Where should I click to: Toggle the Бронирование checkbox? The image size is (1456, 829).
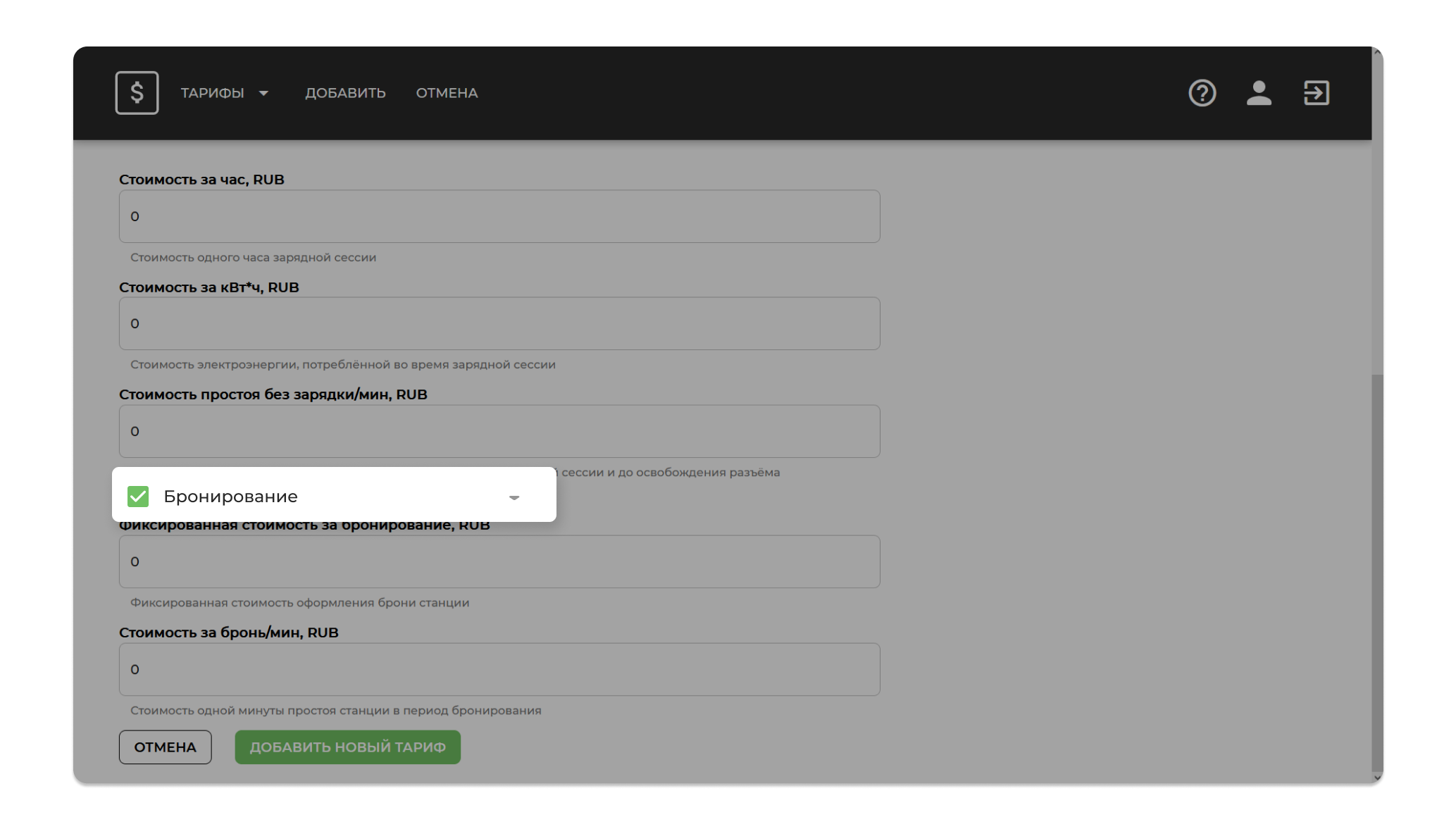(138, 496)
